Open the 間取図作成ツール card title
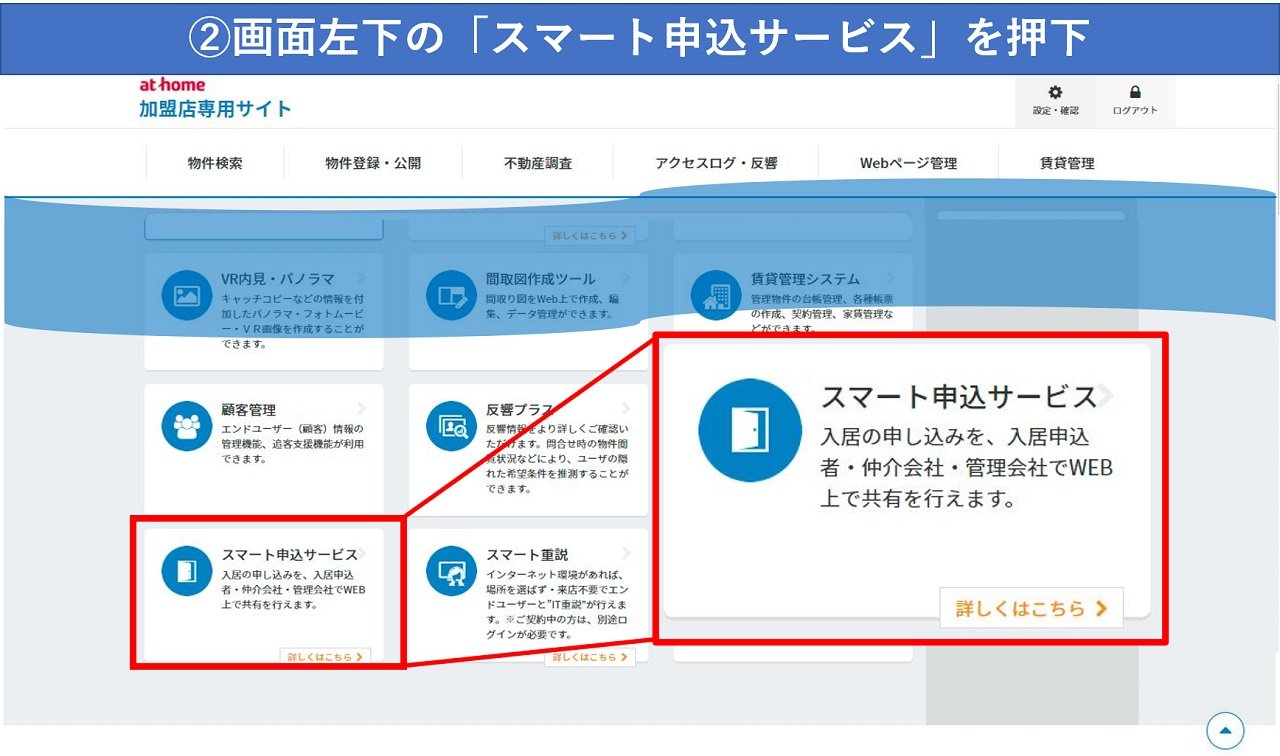Image resolution: width=1280 pixels, height=756 pixels. (x=541, y=279)
